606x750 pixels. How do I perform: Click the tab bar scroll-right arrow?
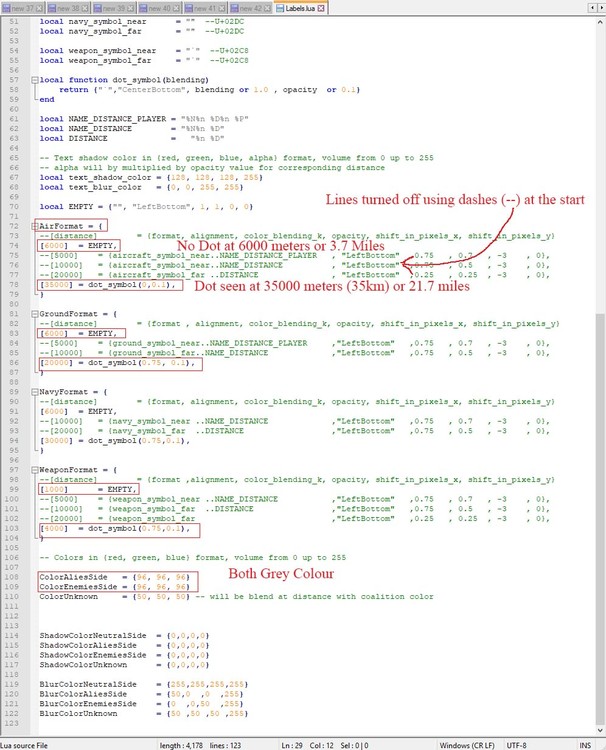click(600, 8)
